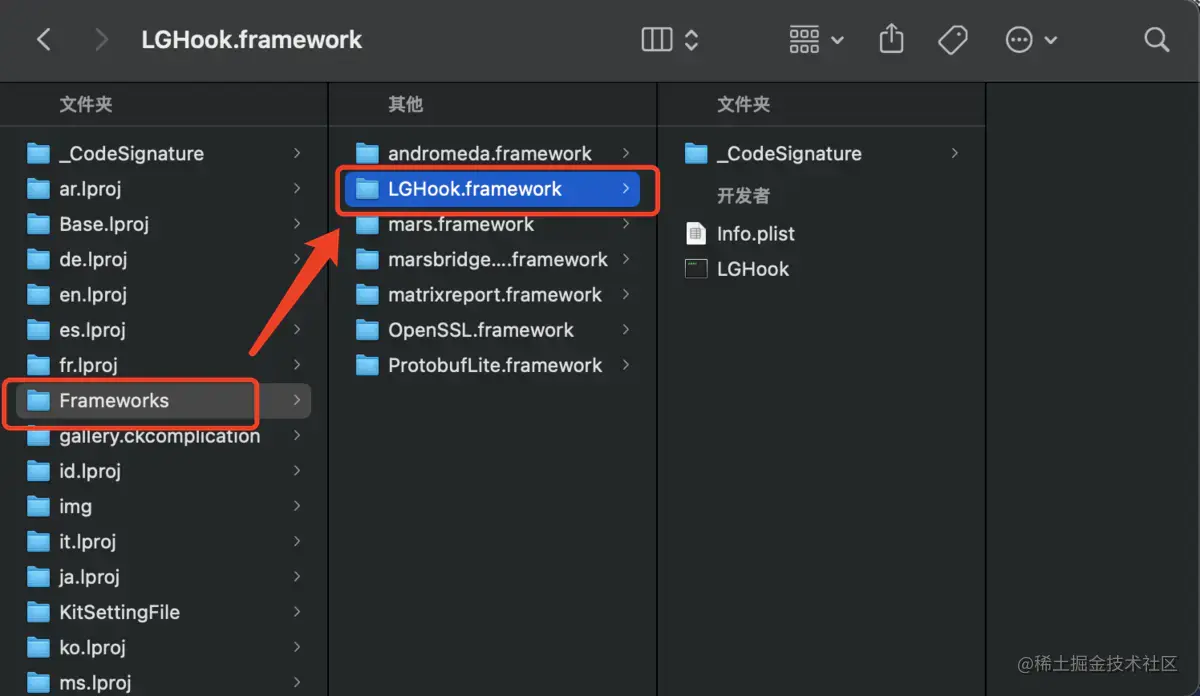The width and height of the screenshot is (1200, 696).
Task: Switch view using the column view icon
Action: [x=657, y=40]
